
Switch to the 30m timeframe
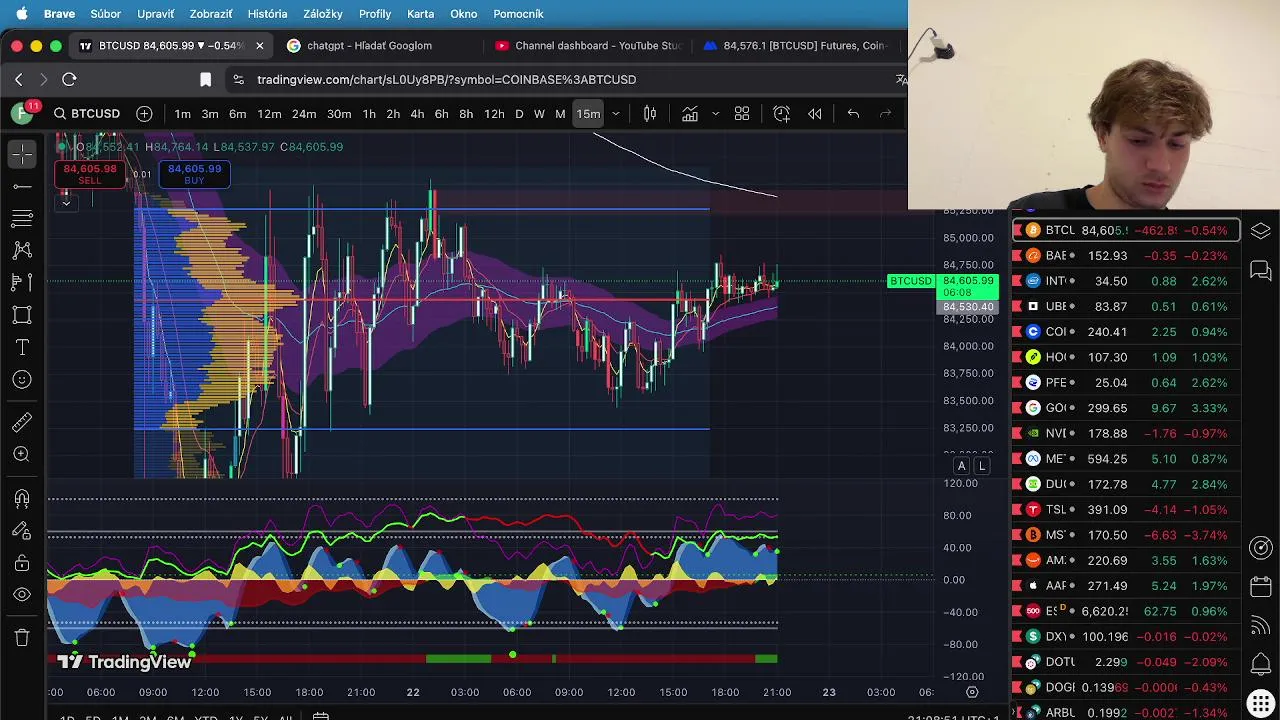click(x=339, y=114)
